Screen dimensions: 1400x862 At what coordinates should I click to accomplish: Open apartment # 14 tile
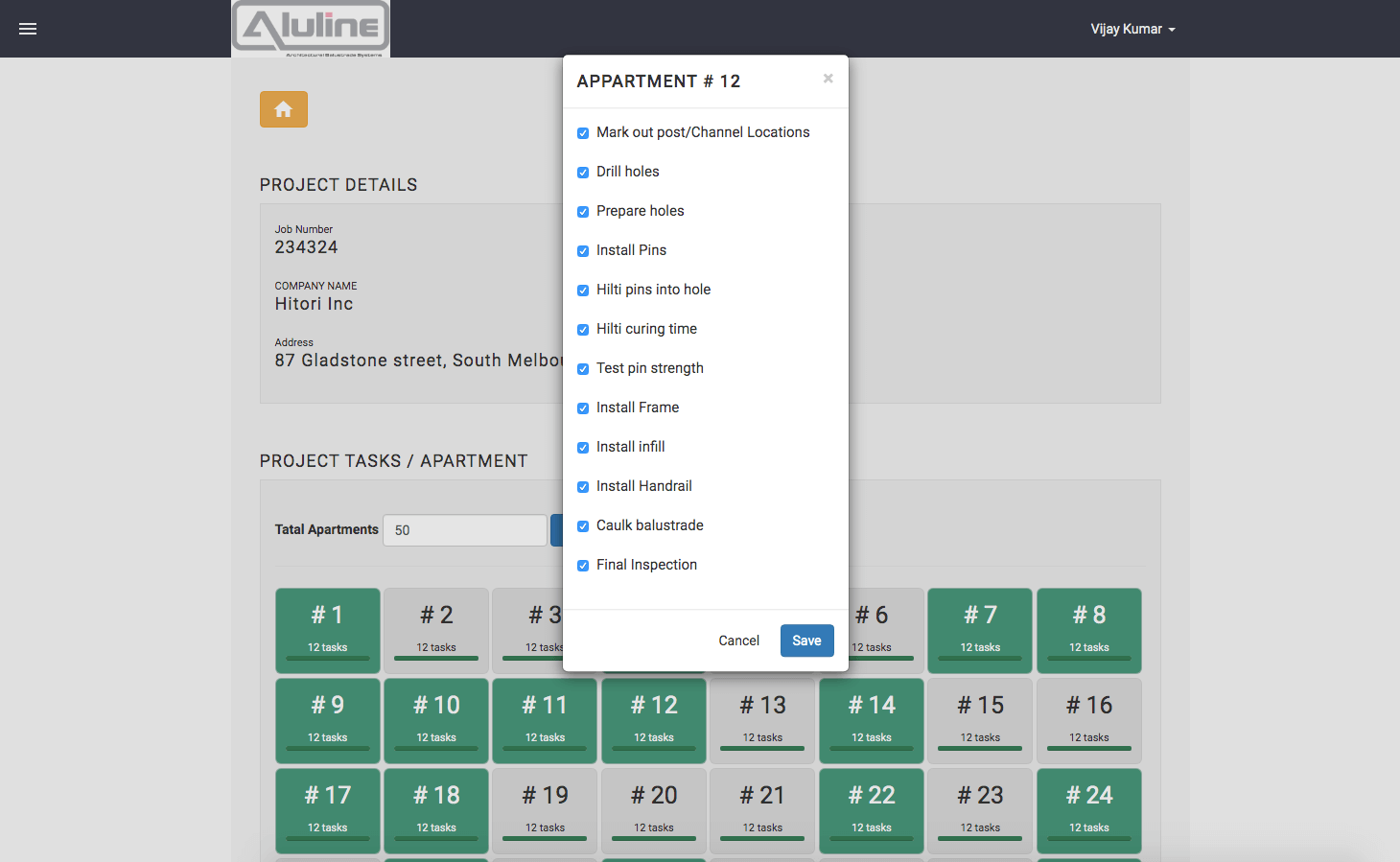872,720
